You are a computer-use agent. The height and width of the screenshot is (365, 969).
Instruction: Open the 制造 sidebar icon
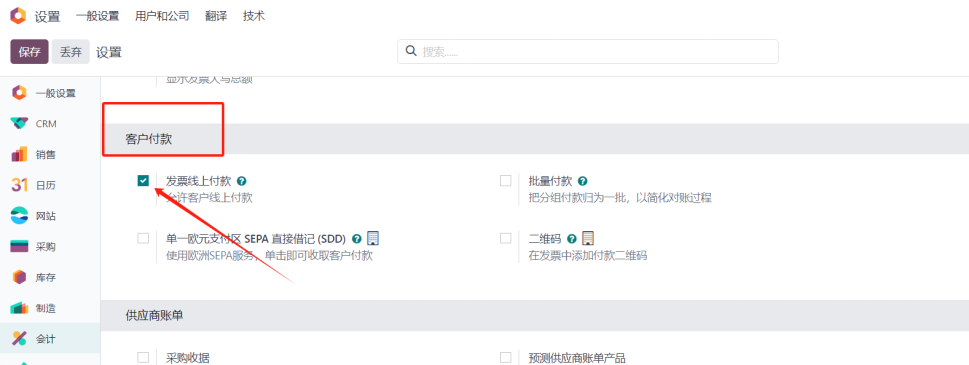(x=19, y=308)
